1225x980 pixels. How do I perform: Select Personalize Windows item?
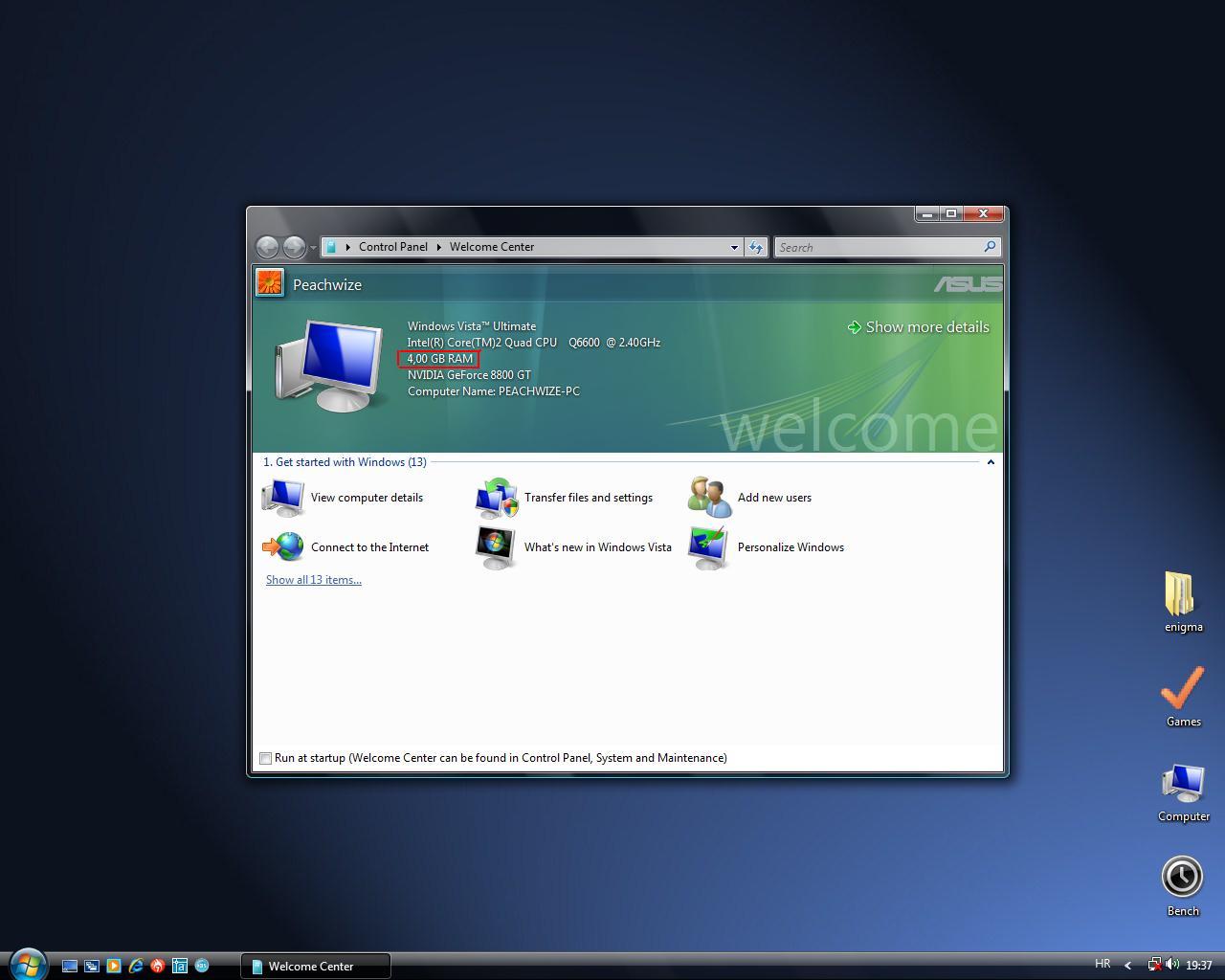766,547
